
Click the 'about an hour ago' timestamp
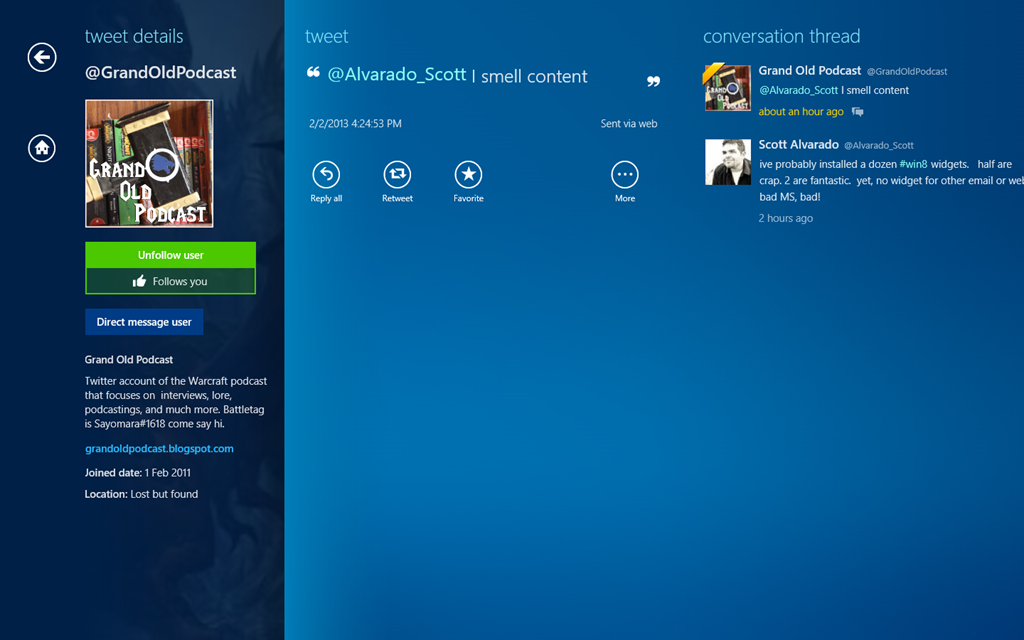point(801,112)
